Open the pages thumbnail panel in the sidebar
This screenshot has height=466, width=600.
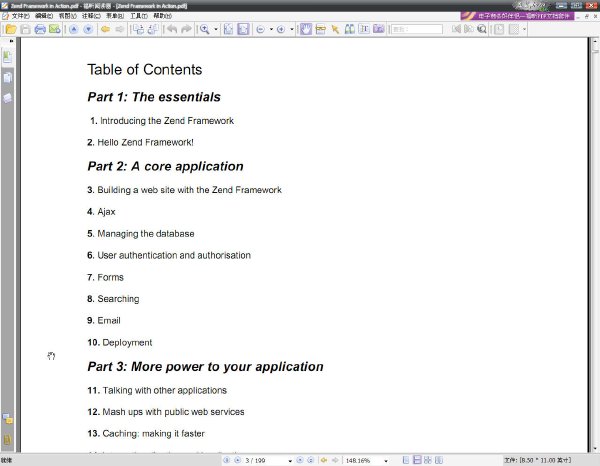(7, 78)
